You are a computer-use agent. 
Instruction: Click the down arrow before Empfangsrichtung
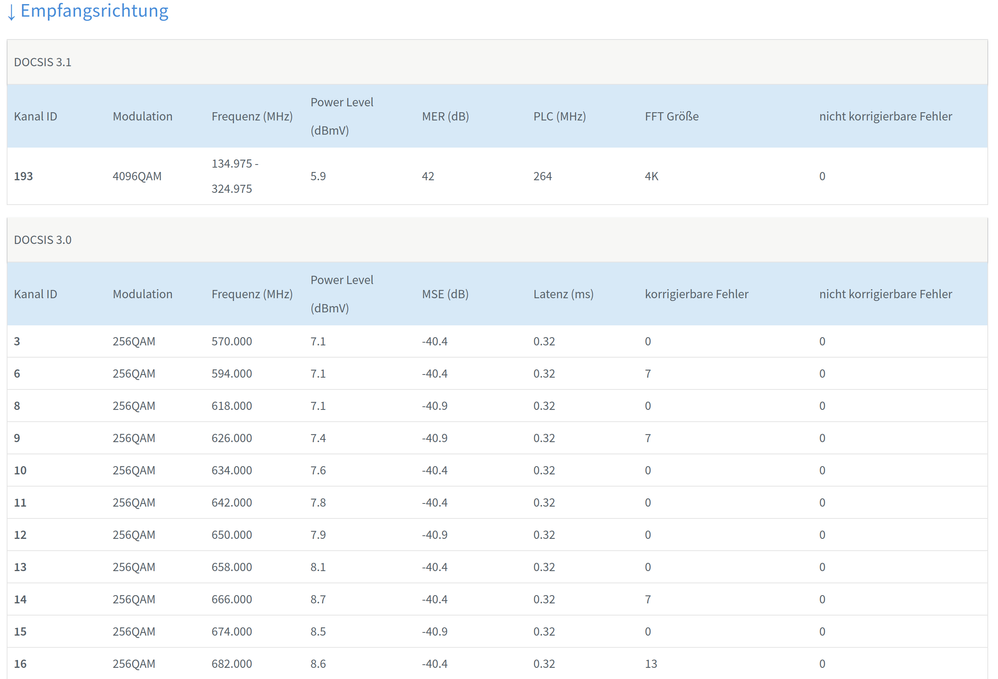(x=11, y=13)
